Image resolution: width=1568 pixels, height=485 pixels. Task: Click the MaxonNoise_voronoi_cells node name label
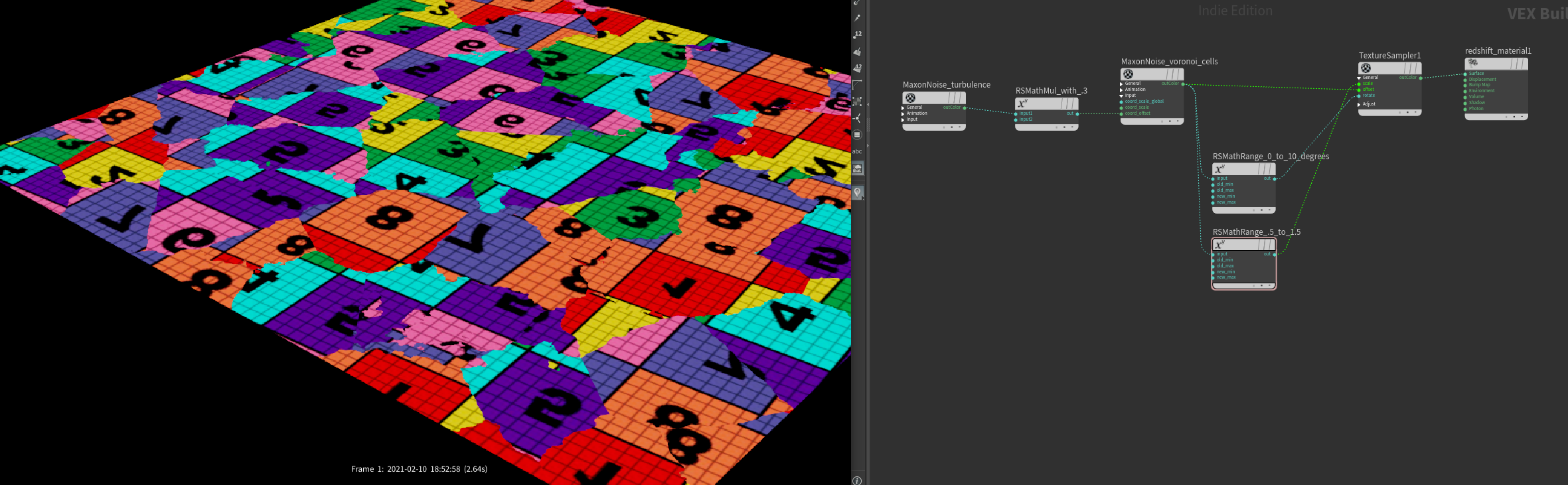tap(1169, 62)
